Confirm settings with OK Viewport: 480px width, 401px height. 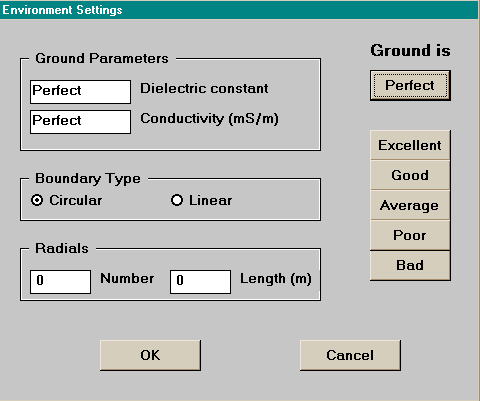pyautogui.click(x=150, y=355)
